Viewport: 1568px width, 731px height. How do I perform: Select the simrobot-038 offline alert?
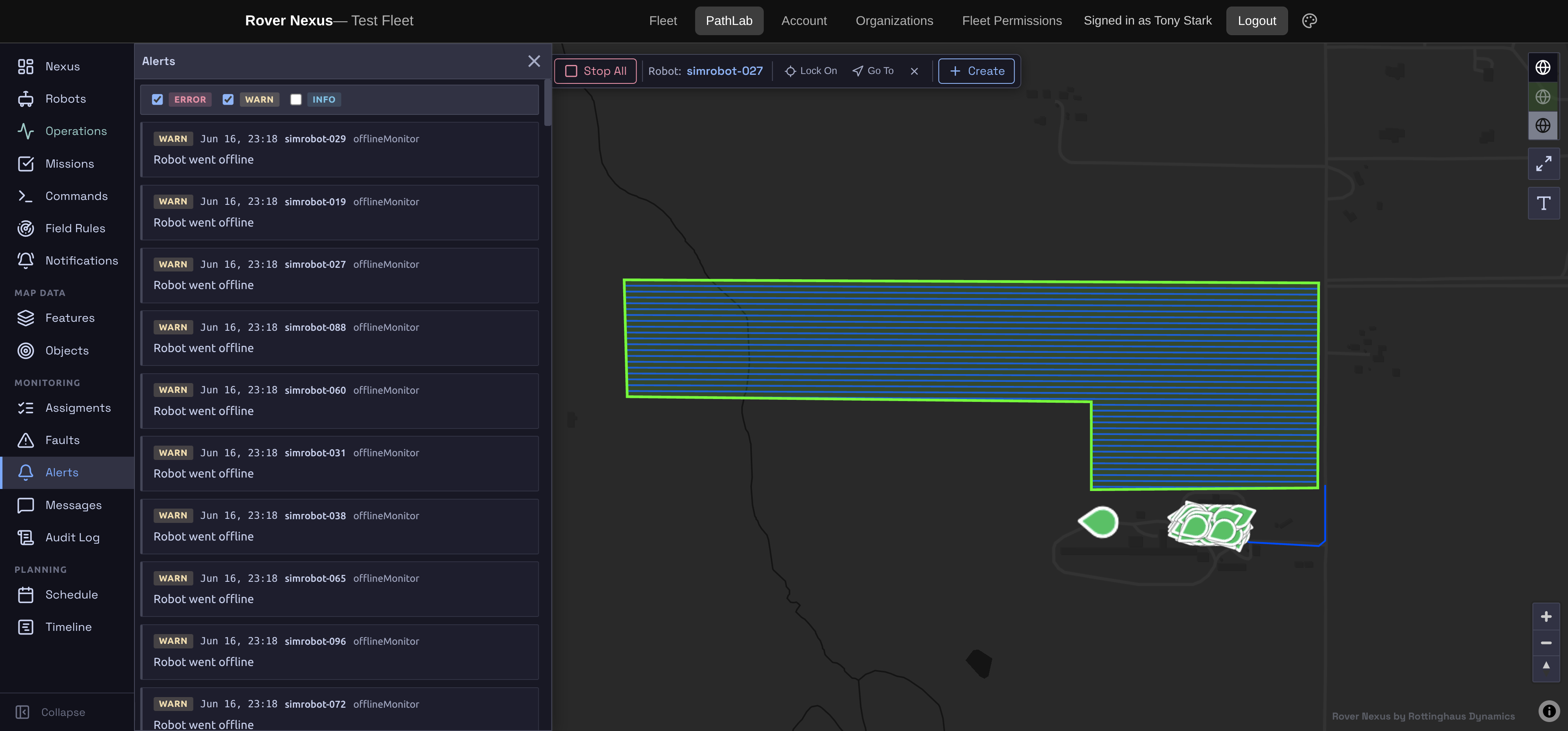pyautogui.click(x=340, y=526)
